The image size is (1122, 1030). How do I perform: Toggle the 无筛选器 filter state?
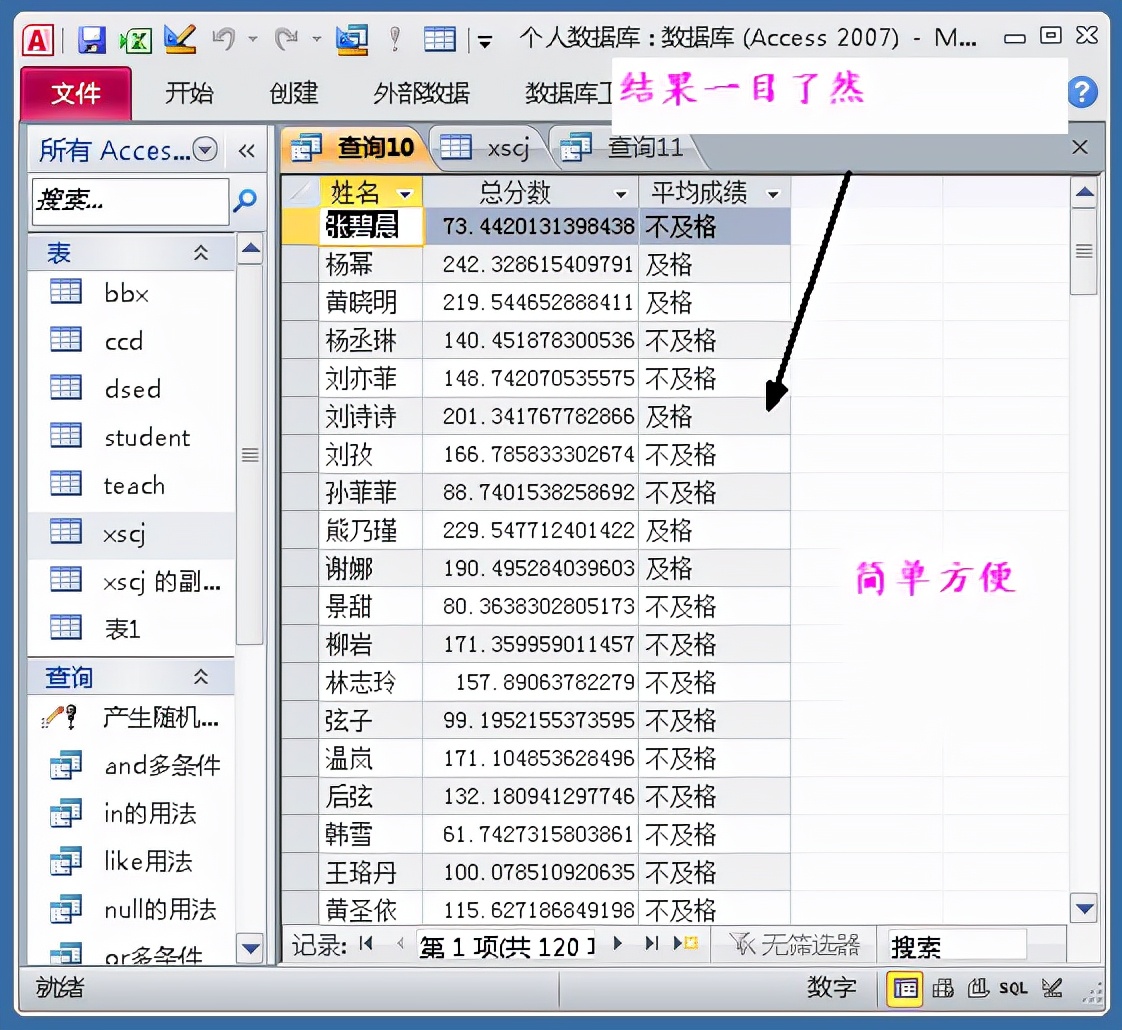(x=790, y=944)
